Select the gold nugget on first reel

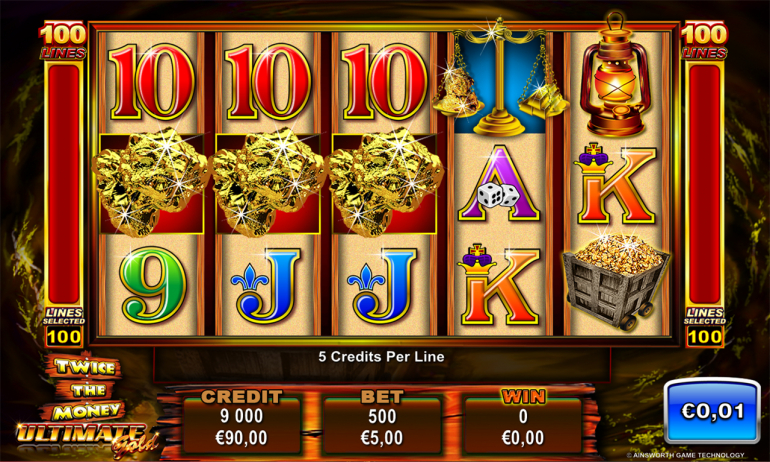click(x=150, y=181)
